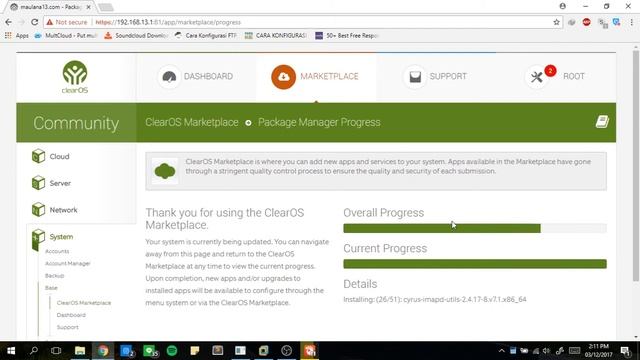Open Task View on taskbar

point(56,351)
